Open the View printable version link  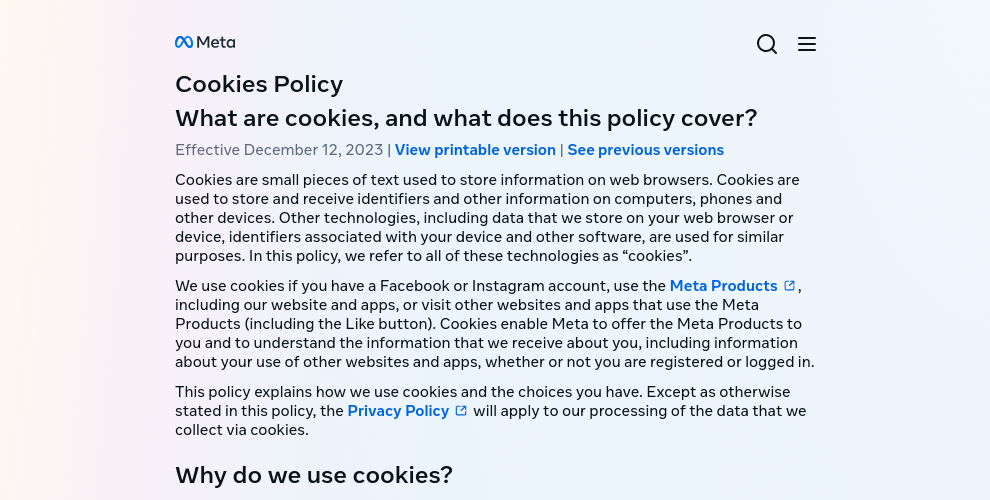point(475,150)
